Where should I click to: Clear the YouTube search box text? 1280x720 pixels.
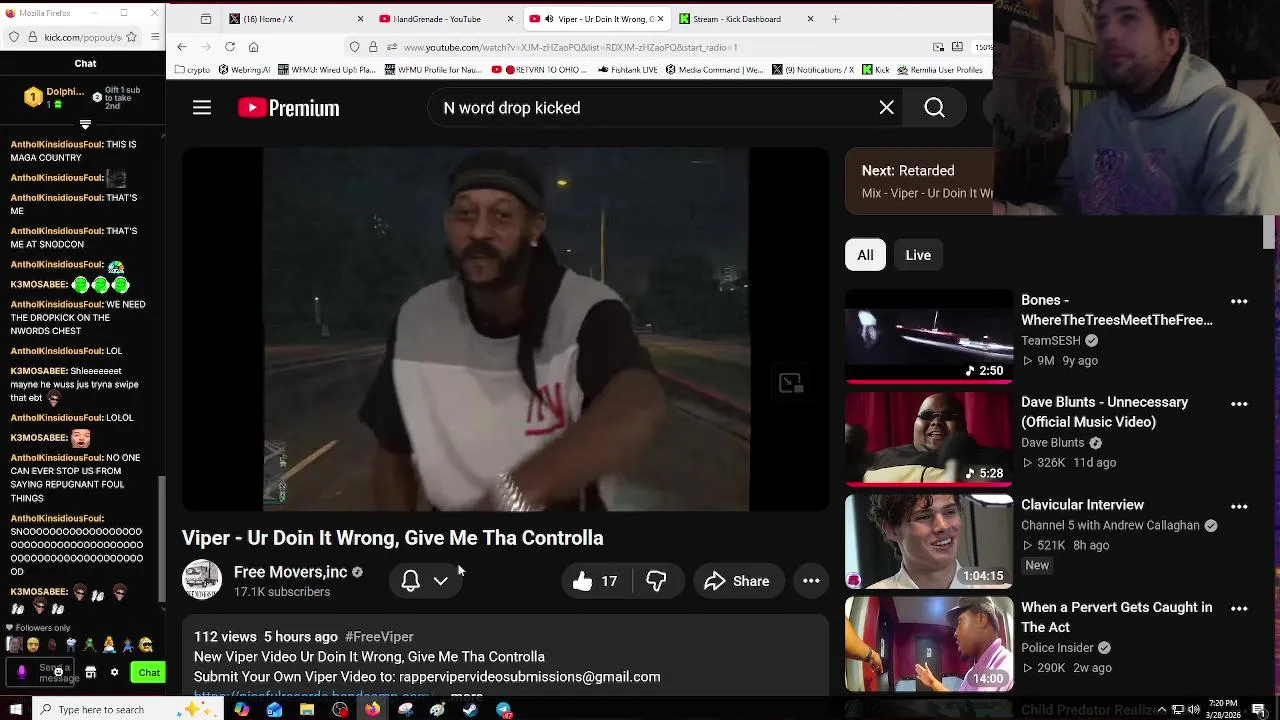tap(886, 108)
